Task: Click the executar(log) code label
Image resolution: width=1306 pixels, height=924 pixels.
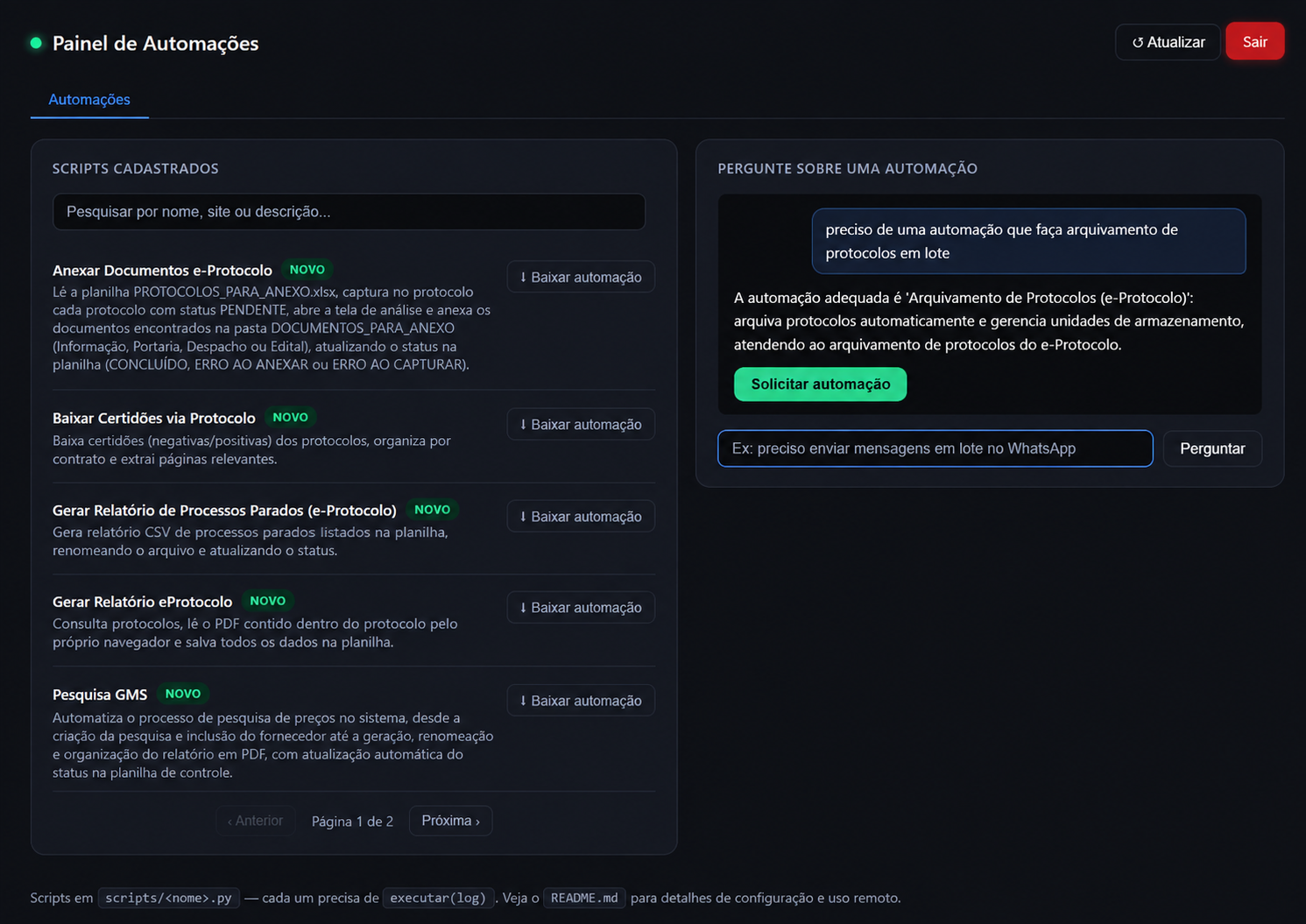Action: pos(438,898)
